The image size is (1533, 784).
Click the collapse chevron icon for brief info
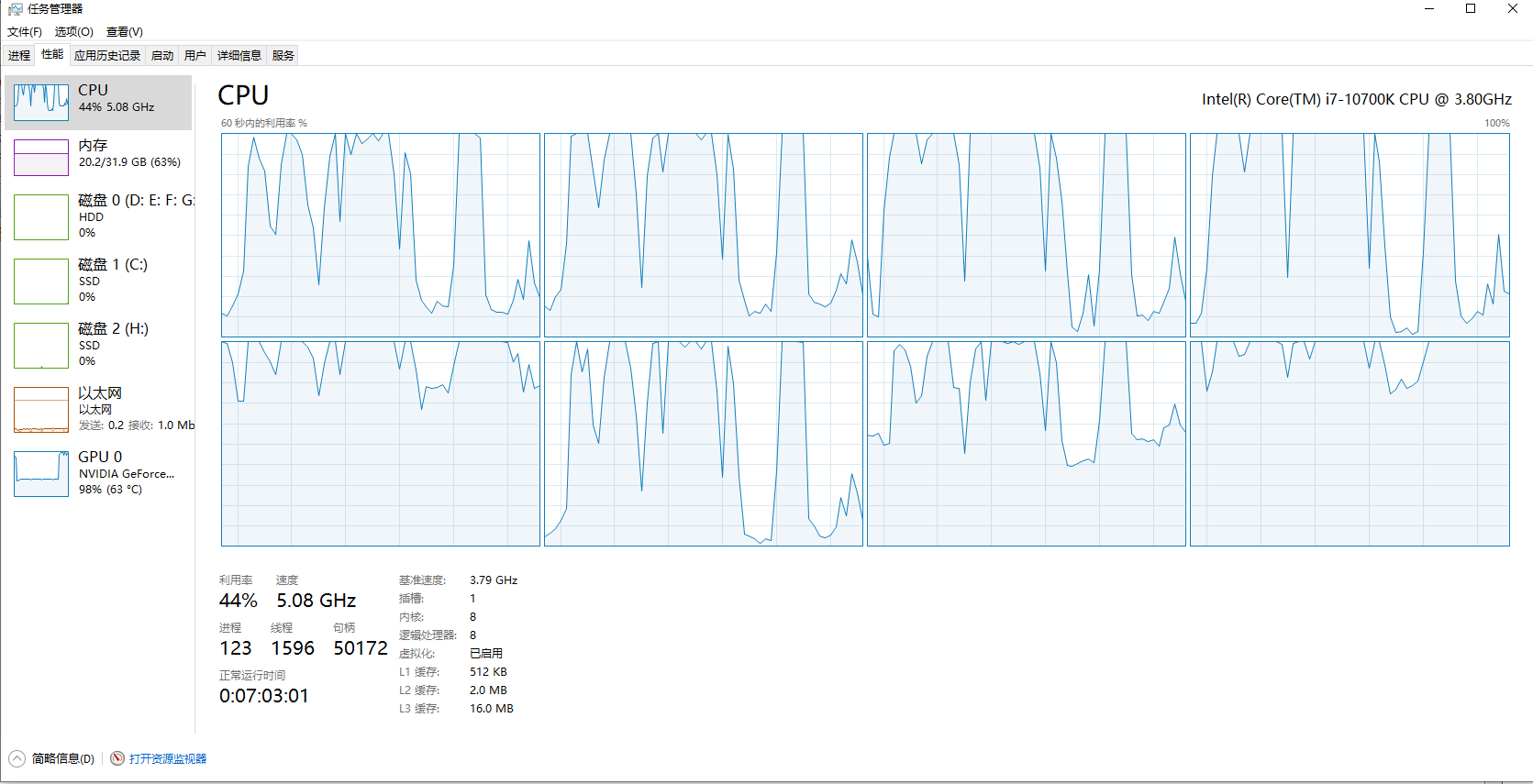coord(17,758)
